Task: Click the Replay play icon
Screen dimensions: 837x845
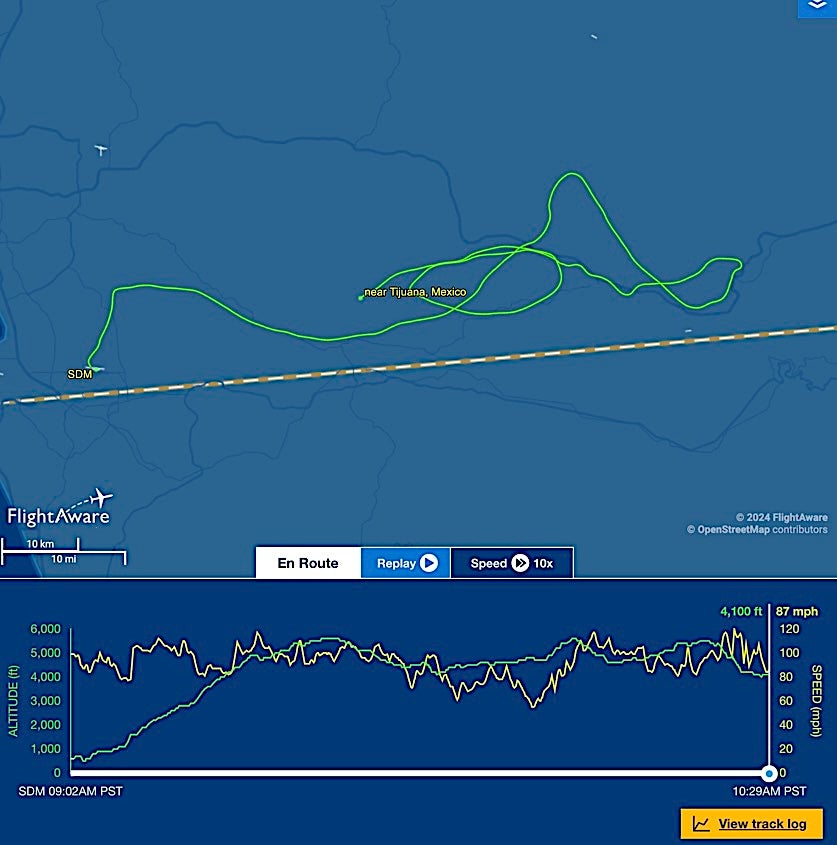Action: coord(429,563)
